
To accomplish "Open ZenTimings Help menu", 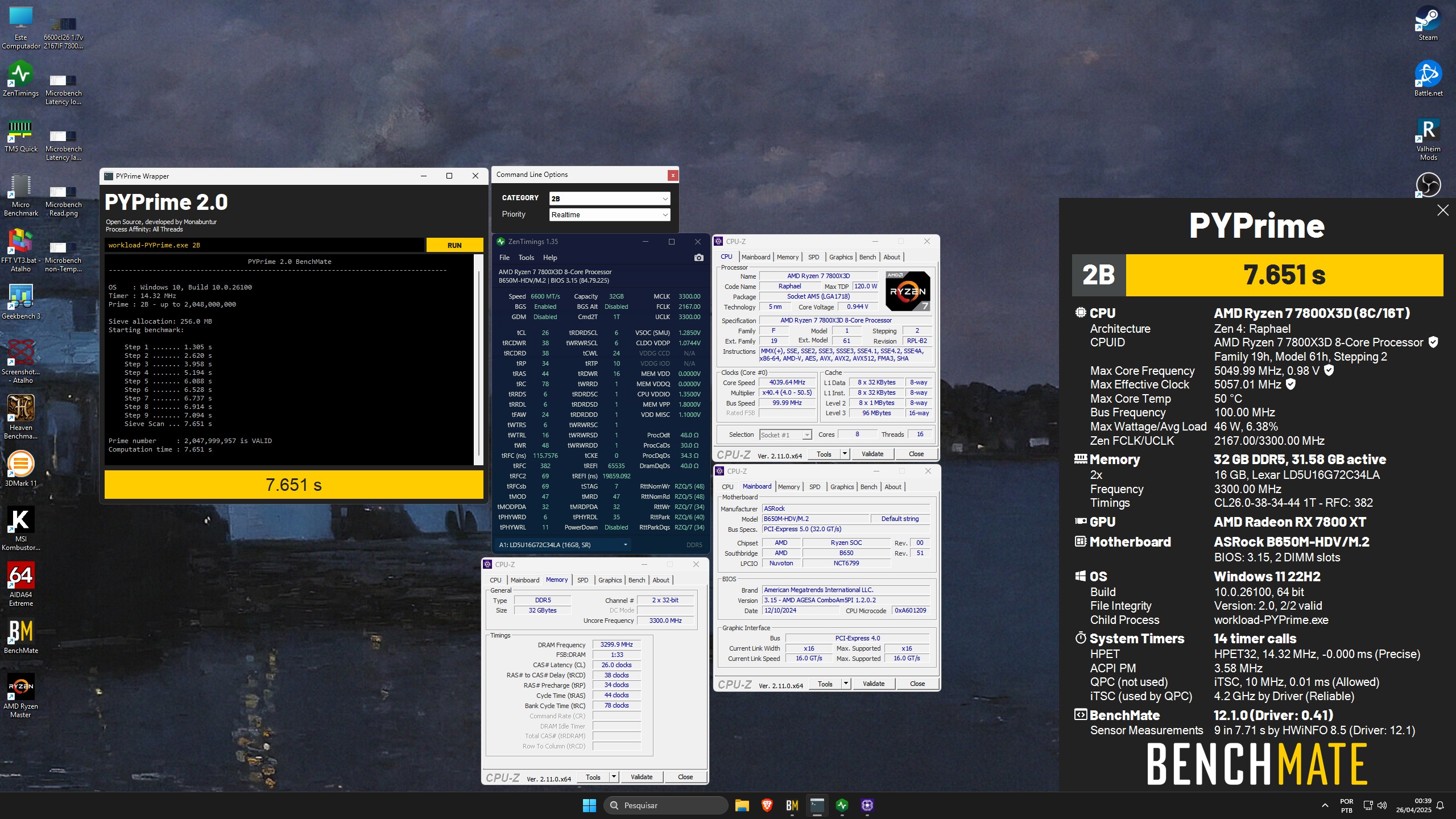I will coord(550,258).
